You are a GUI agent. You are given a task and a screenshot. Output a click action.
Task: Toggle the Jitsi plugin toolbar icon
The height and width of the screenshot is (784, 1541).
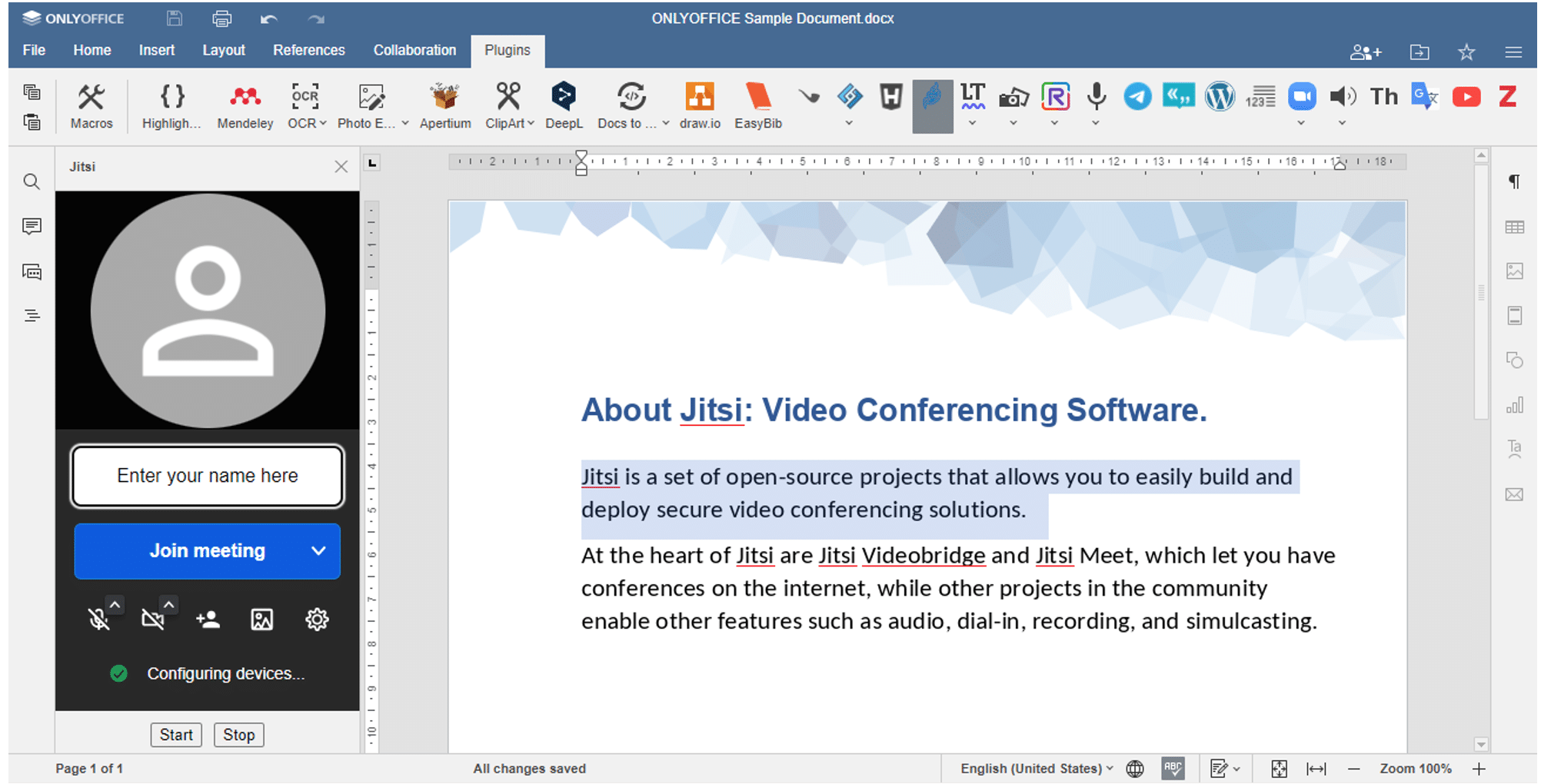coord(932,105)
